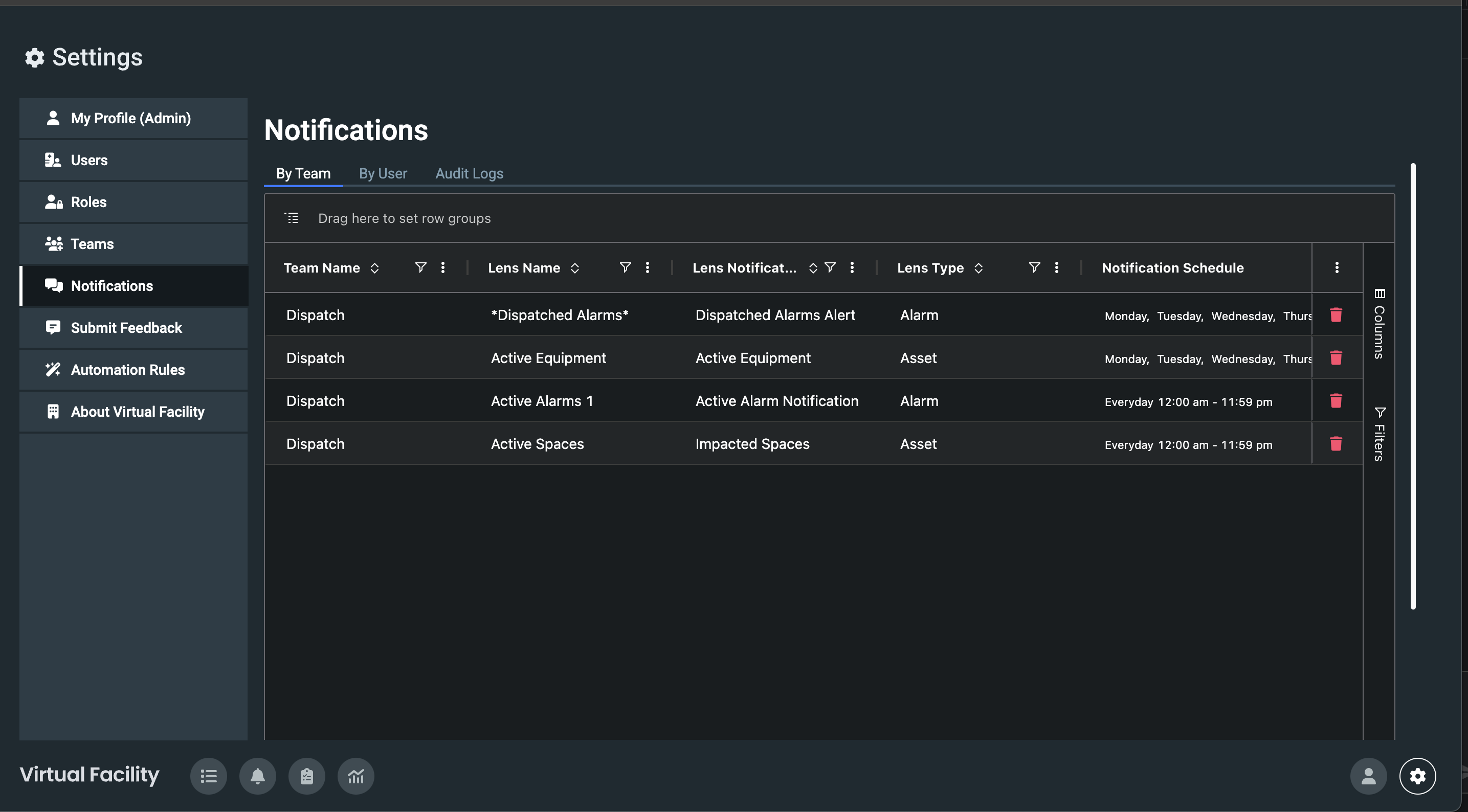Open the analytics chart icon in bottom bar

[x=355, y=776]
